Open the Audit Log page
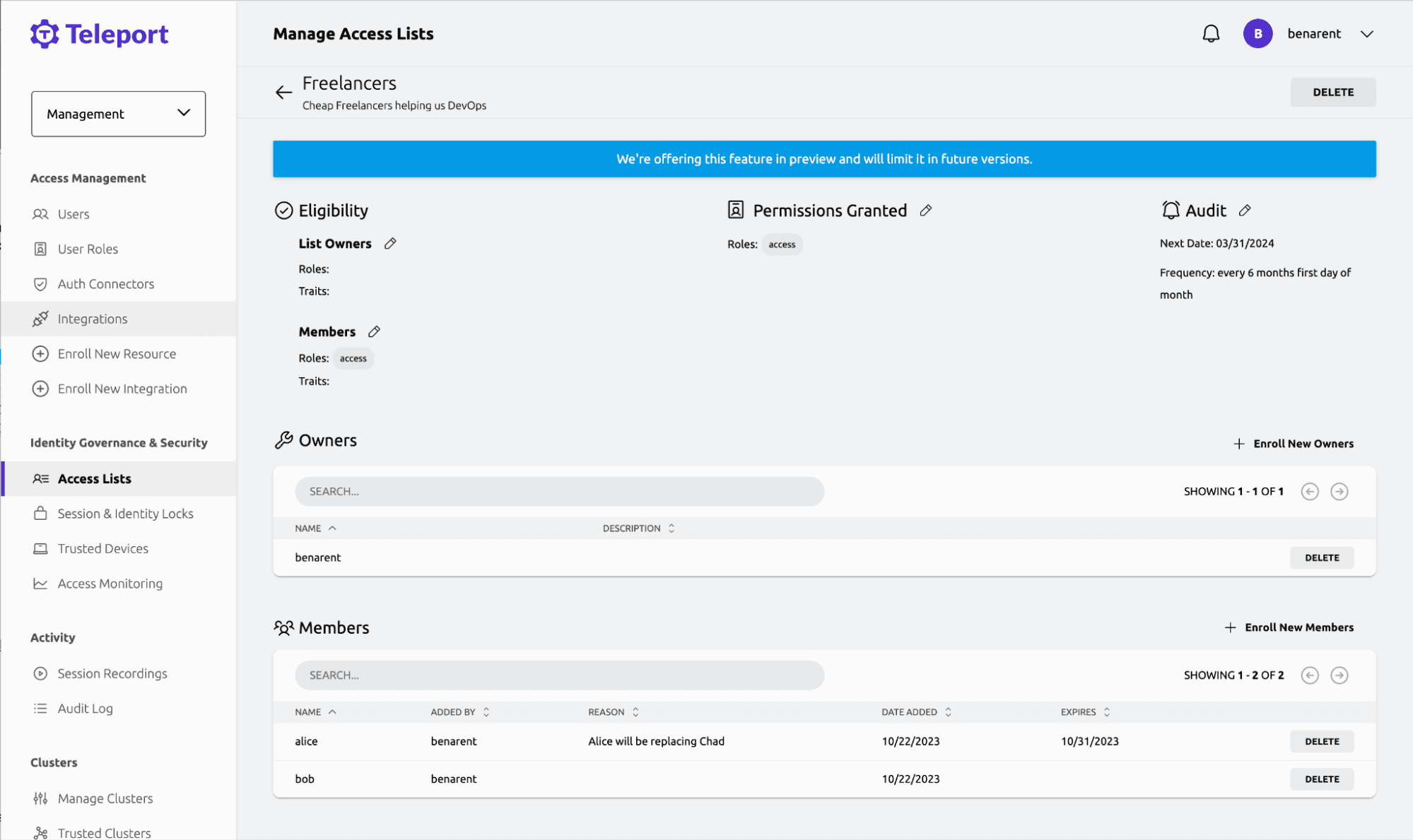The image size is (1413, 840). click(85, 708)
